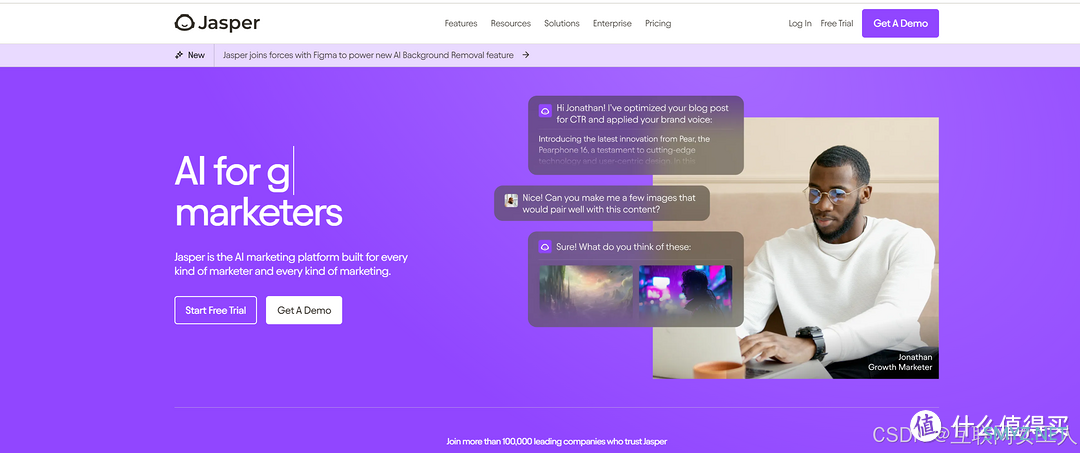Open the Resources menu

[510, 23]
